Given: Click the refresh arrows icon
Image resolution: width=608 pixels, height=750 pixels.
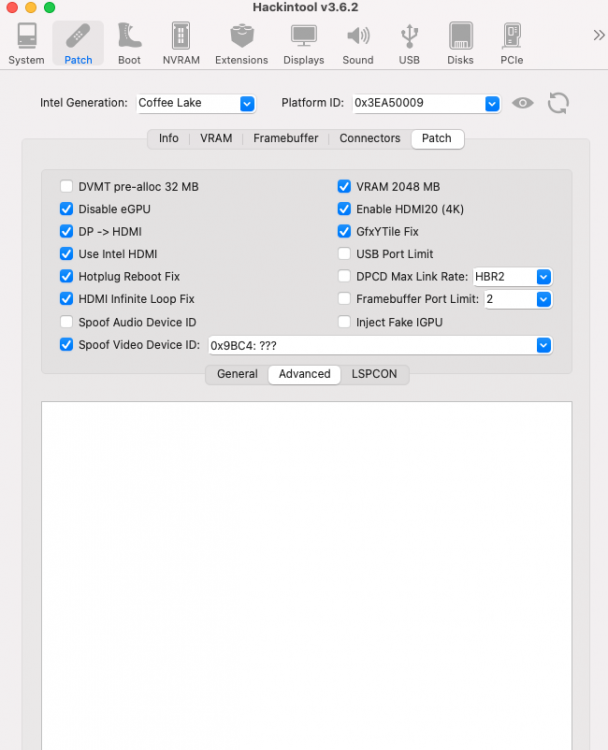Looking at the screenshot, I should 558,103.
